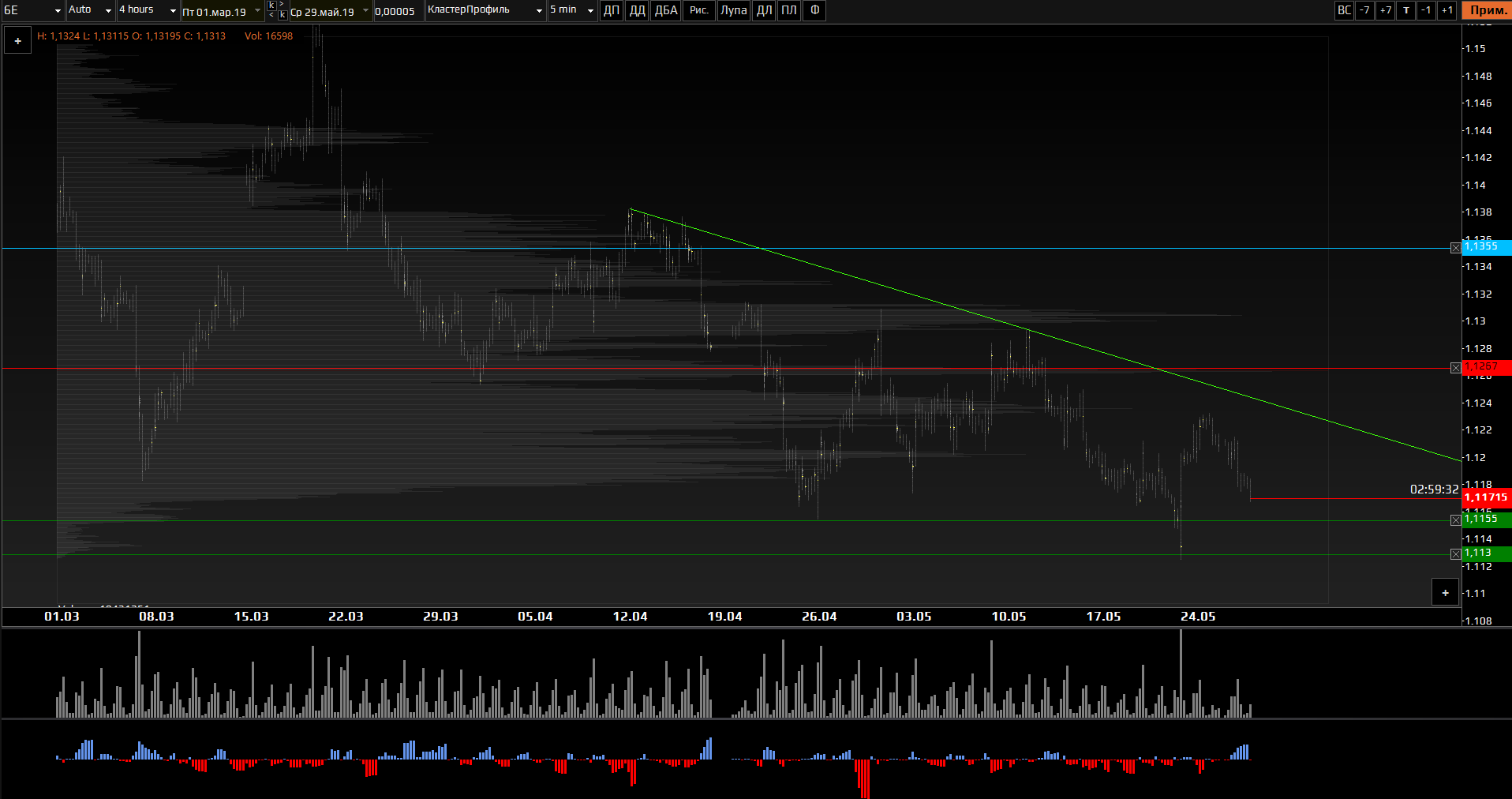
Task: Click the plus icon at chart bottom-right
Action: coord(1445,592)
